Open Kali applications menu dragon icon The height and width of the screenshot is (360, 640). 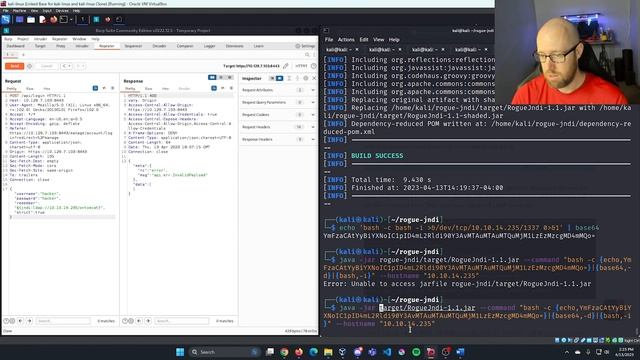[6, 19]
